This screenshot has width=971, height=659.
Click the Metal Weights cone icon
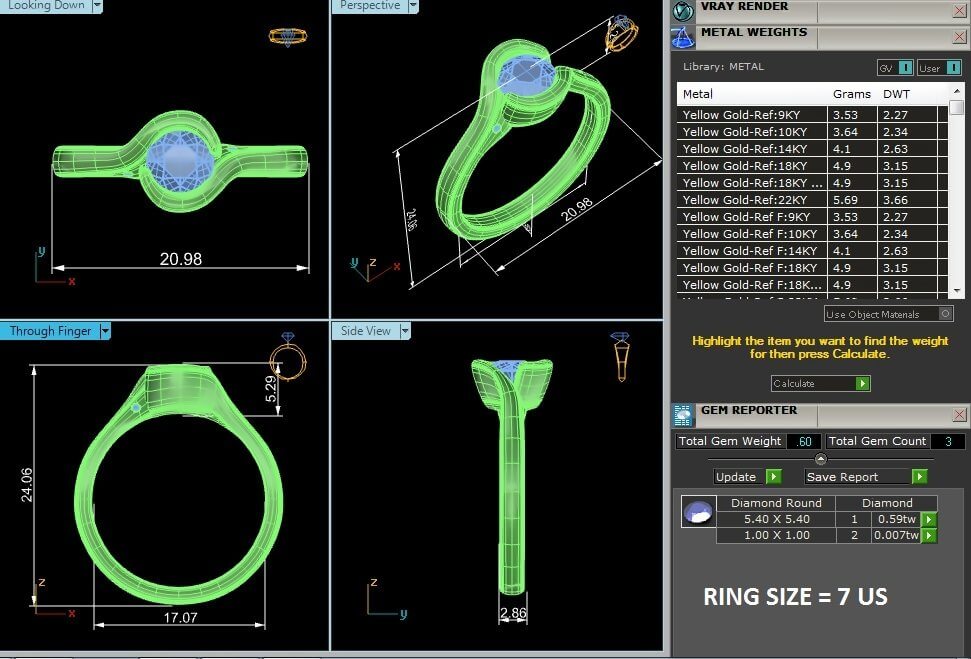[x=683, y=38]
